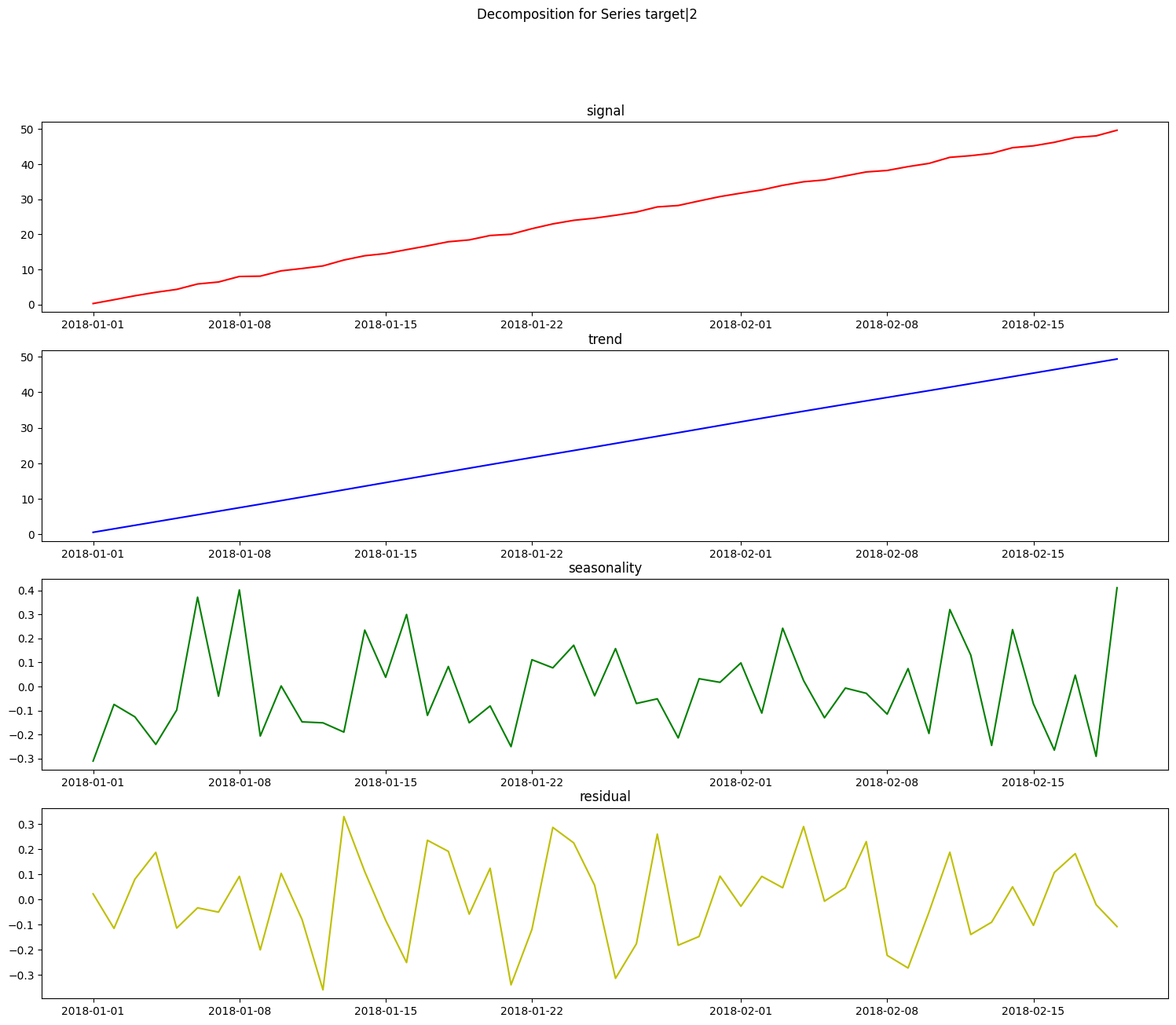Screen dimensions: 1176x1025
Task: Select '2018-02-01' label on signal x-axis
Action: click(741, 324)
